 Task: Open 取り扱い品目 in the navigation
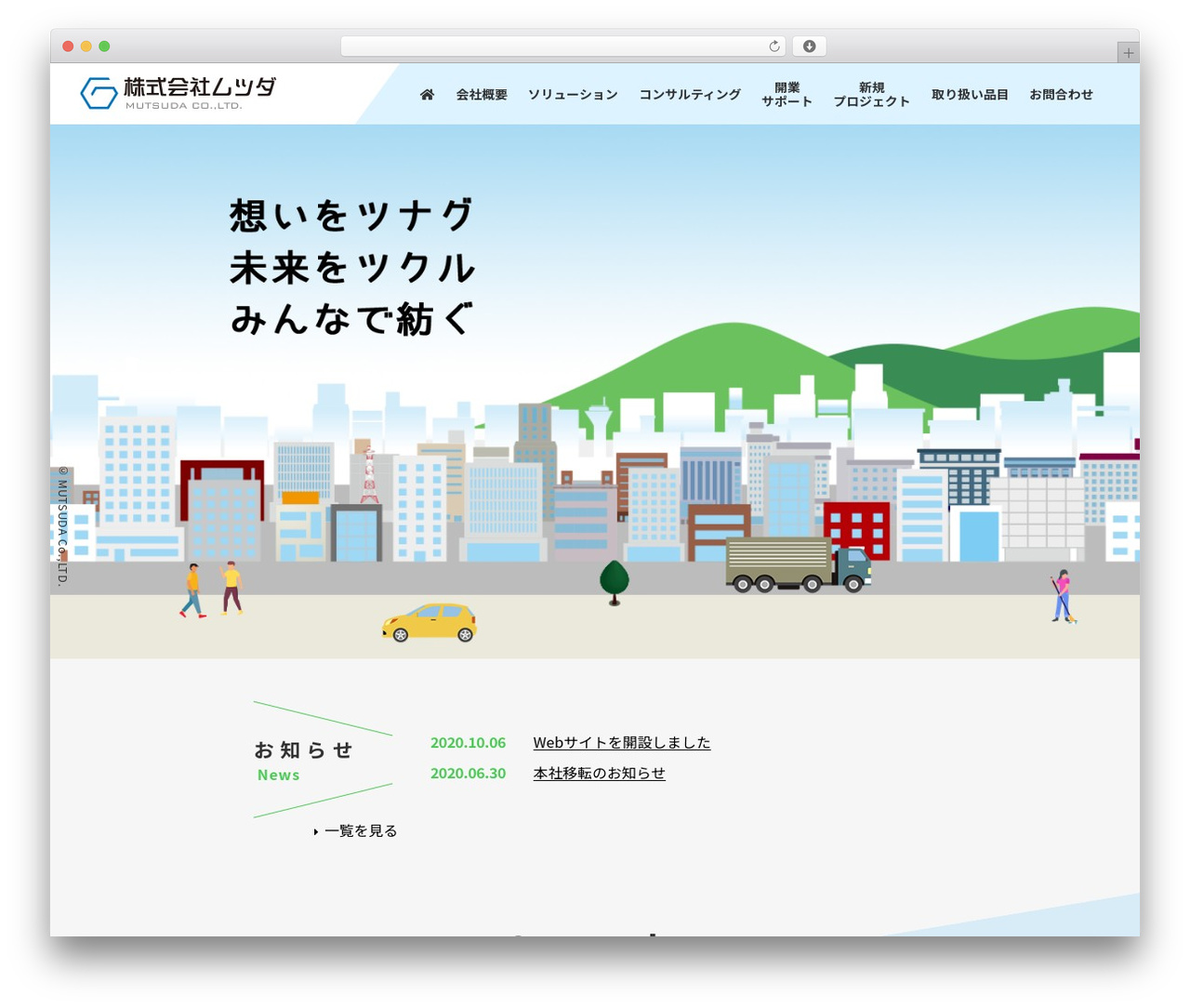[x=970, y=95]
